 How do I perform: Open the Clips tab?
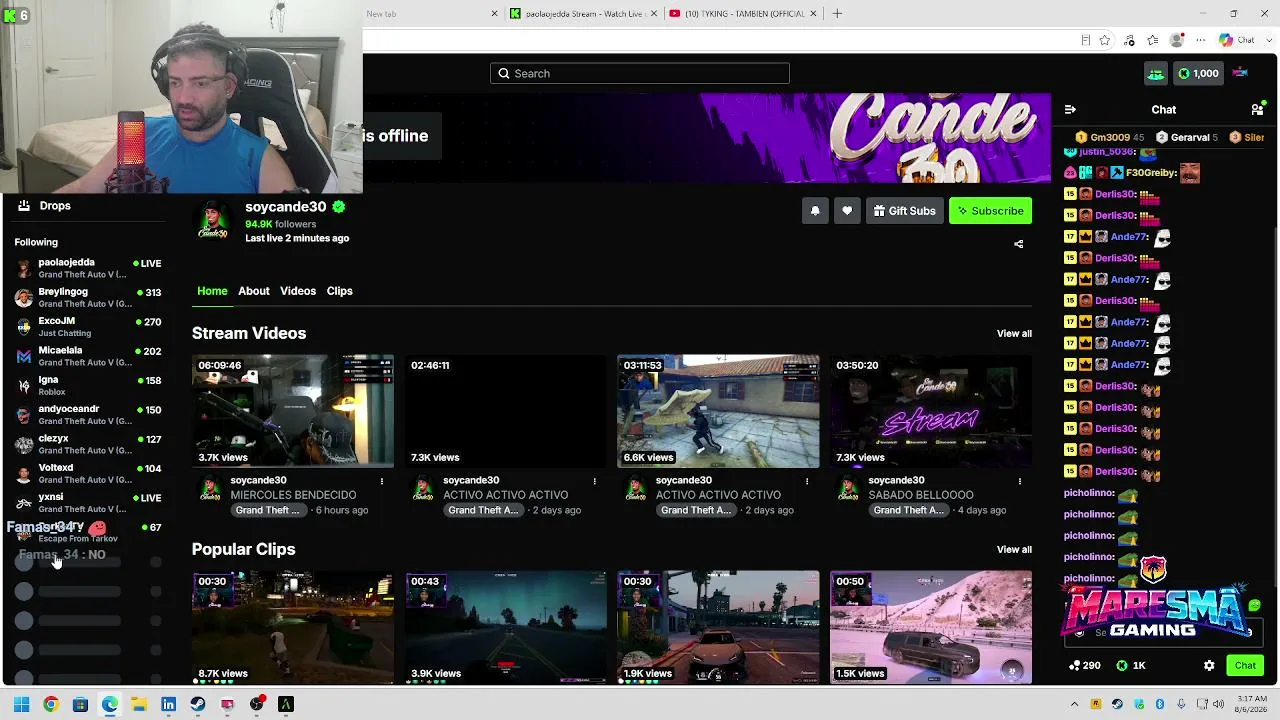pos(339,291)
